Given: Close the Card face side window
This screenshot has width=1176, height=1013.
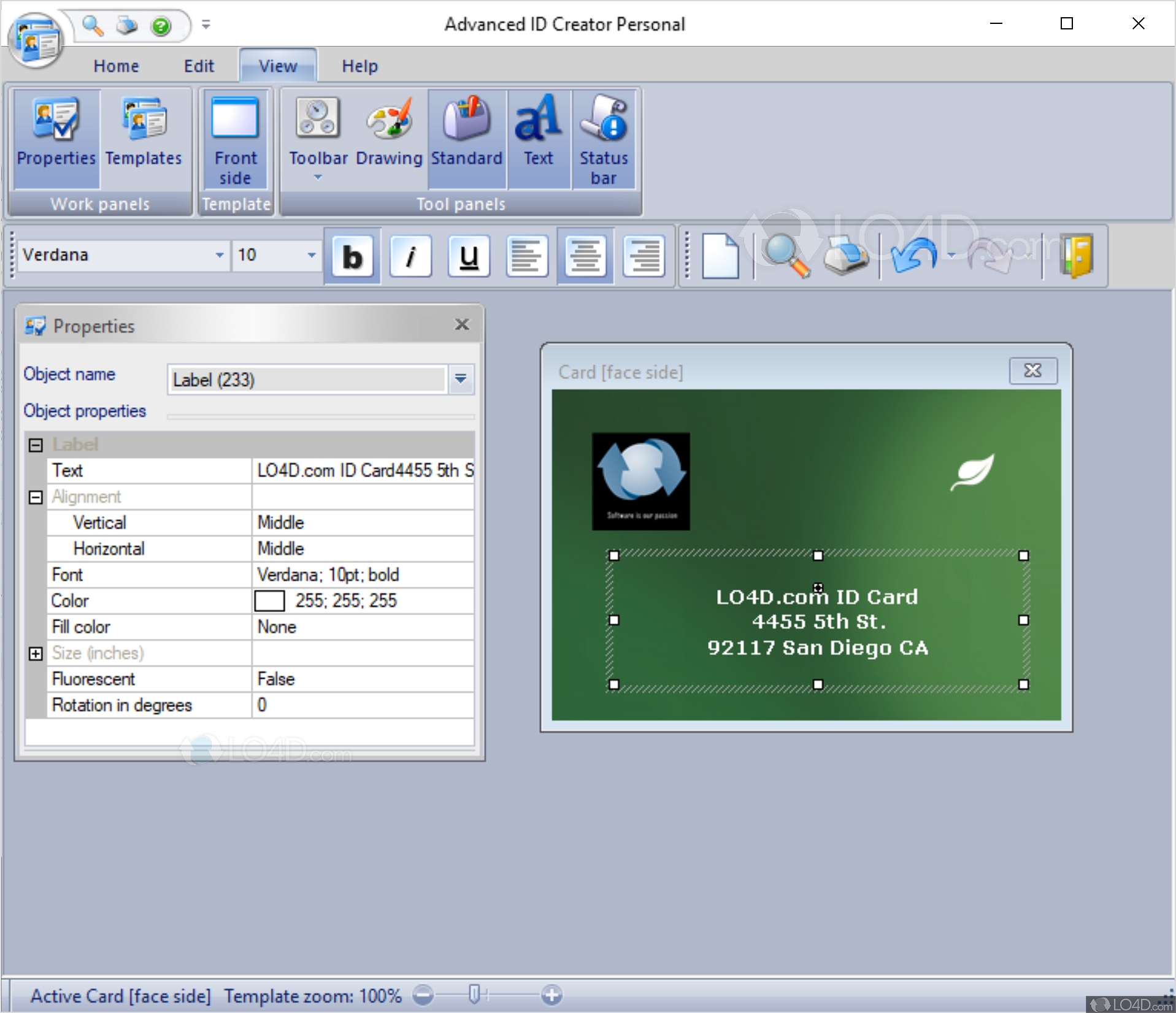Looking at the screenshot, I should pos(1032,370).
